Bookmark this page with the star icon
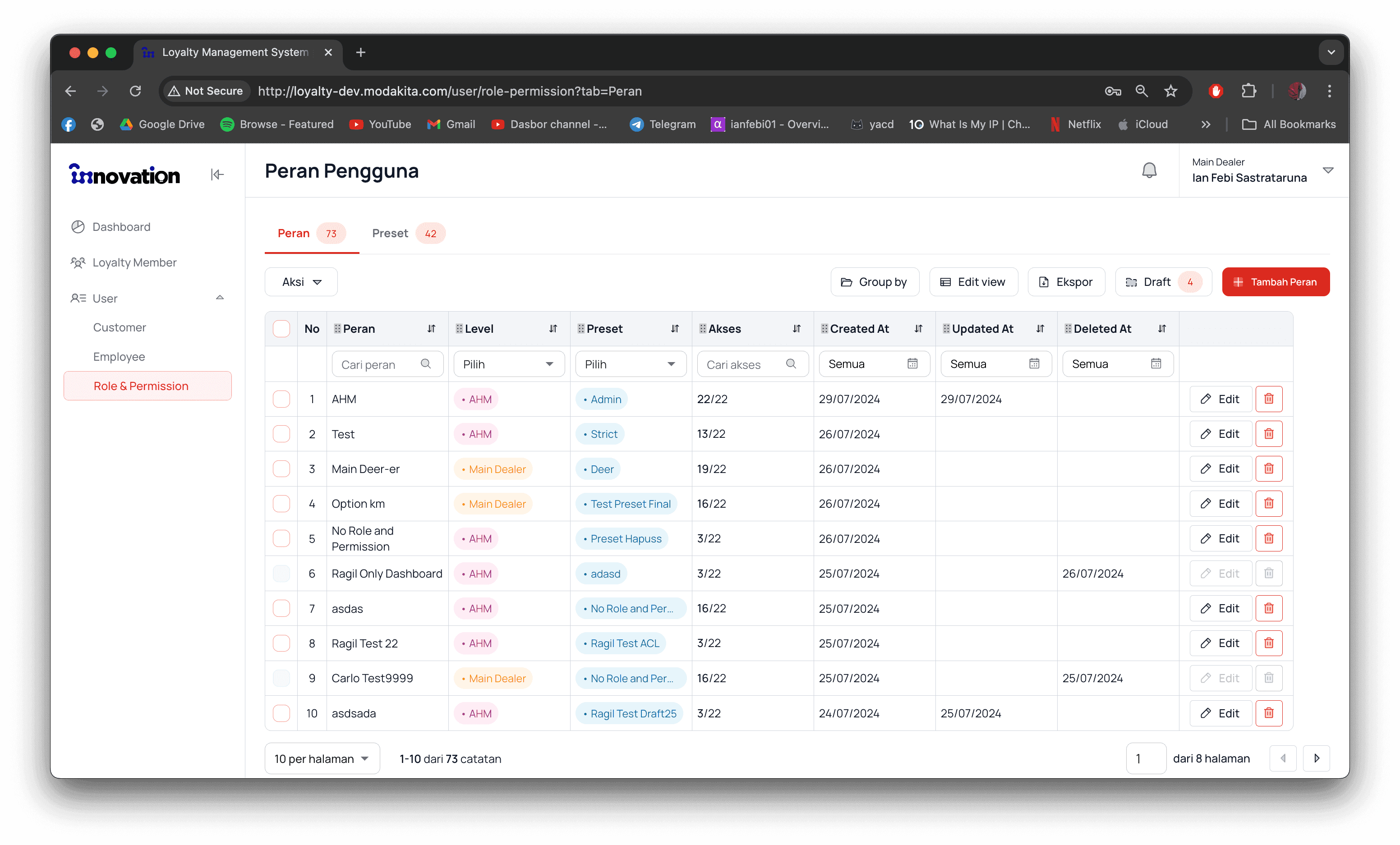The width and height of the screenshot is (1400, 845). (x=1170, y=91)
